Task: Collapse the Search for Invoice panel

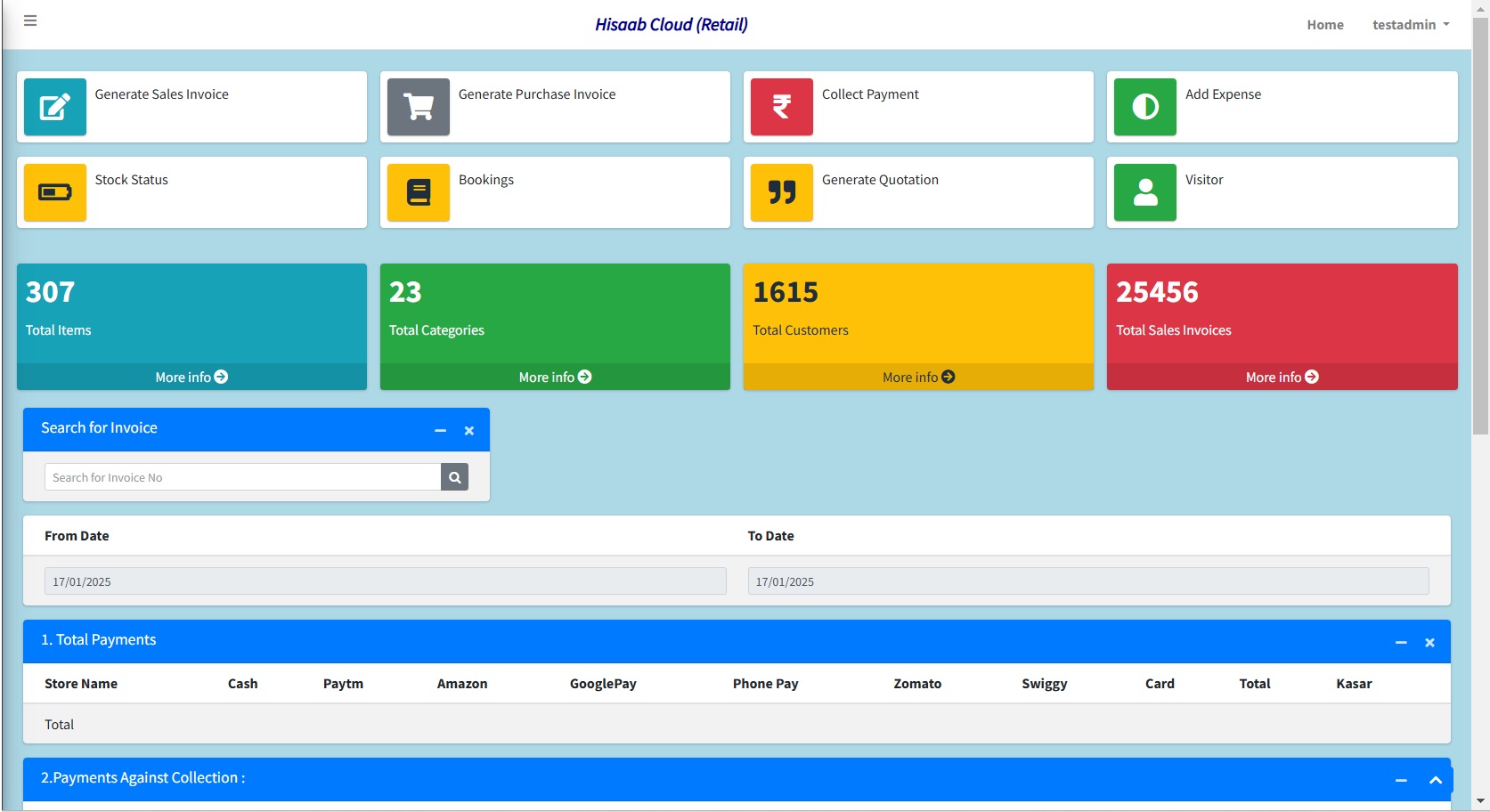Action: pos(440,431)
